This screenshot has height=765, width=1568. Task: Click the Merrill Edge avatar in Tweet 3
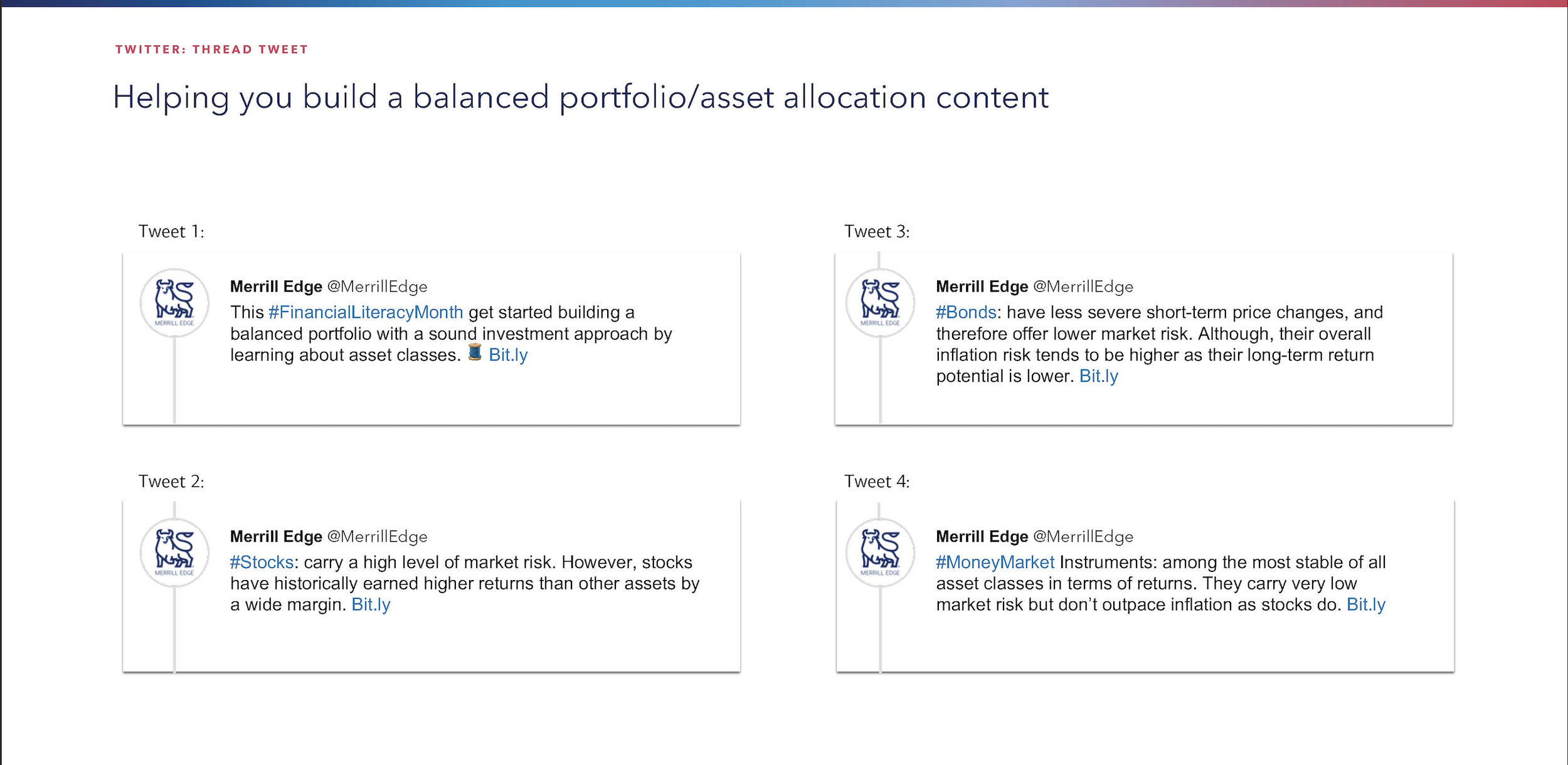tap(880, 303)
